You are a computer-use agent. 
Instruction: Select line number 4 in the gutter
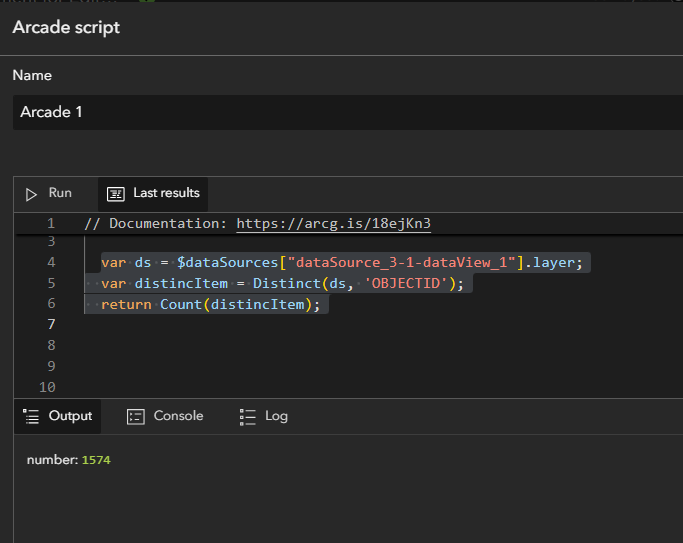(x=50, y=263)
